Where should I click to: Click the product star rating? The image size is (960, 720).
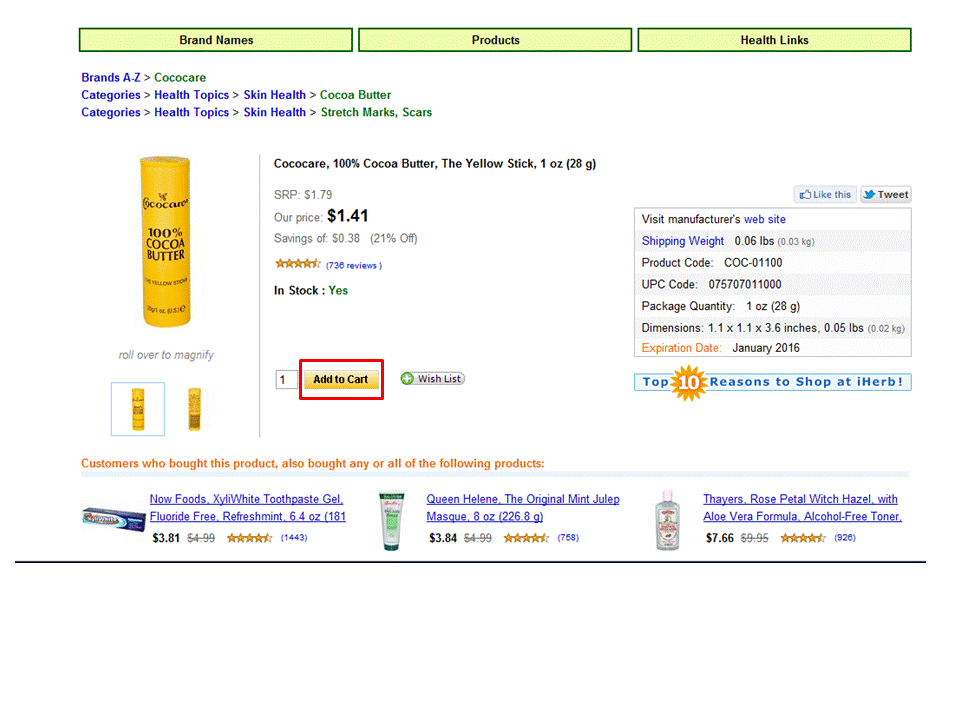click(298, 264)
